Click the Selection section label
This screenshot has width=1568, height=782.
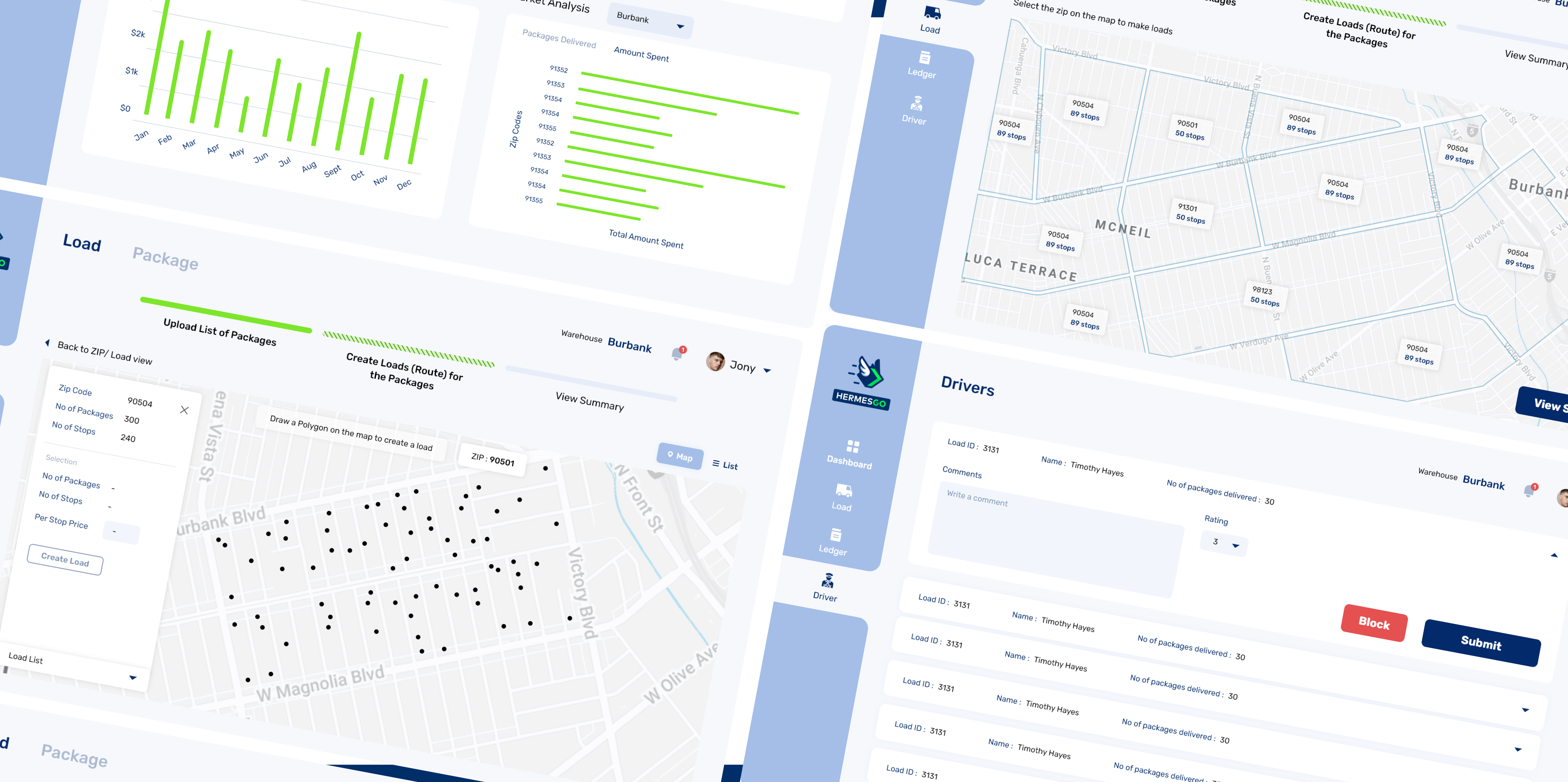point(61,460)
